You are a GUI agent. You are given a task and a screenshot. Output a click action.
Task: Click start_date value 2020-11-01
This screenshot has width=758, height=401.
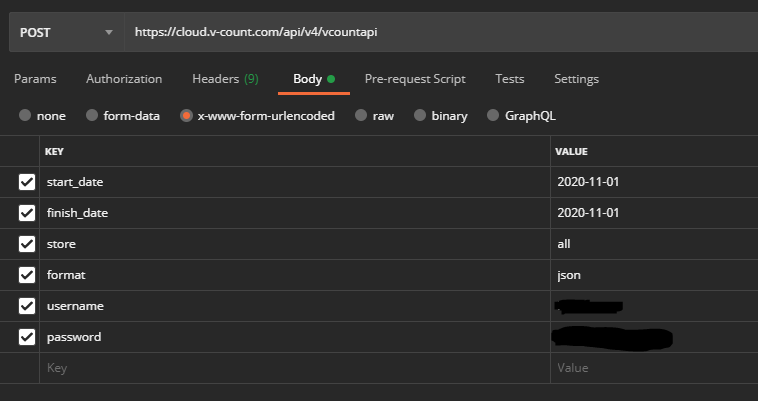(588, 182)
